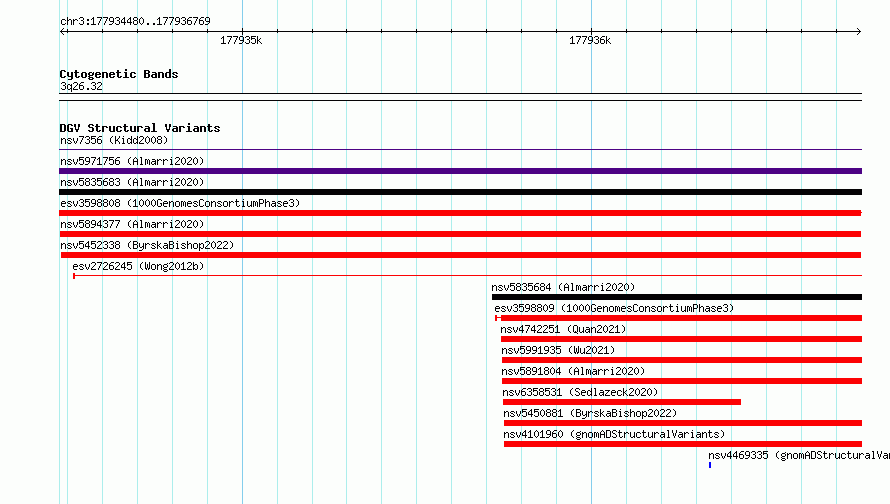Screen dimensions: 890x504
Task: Click the nsv4742251 red variant bar
Action: coord(681,339)
